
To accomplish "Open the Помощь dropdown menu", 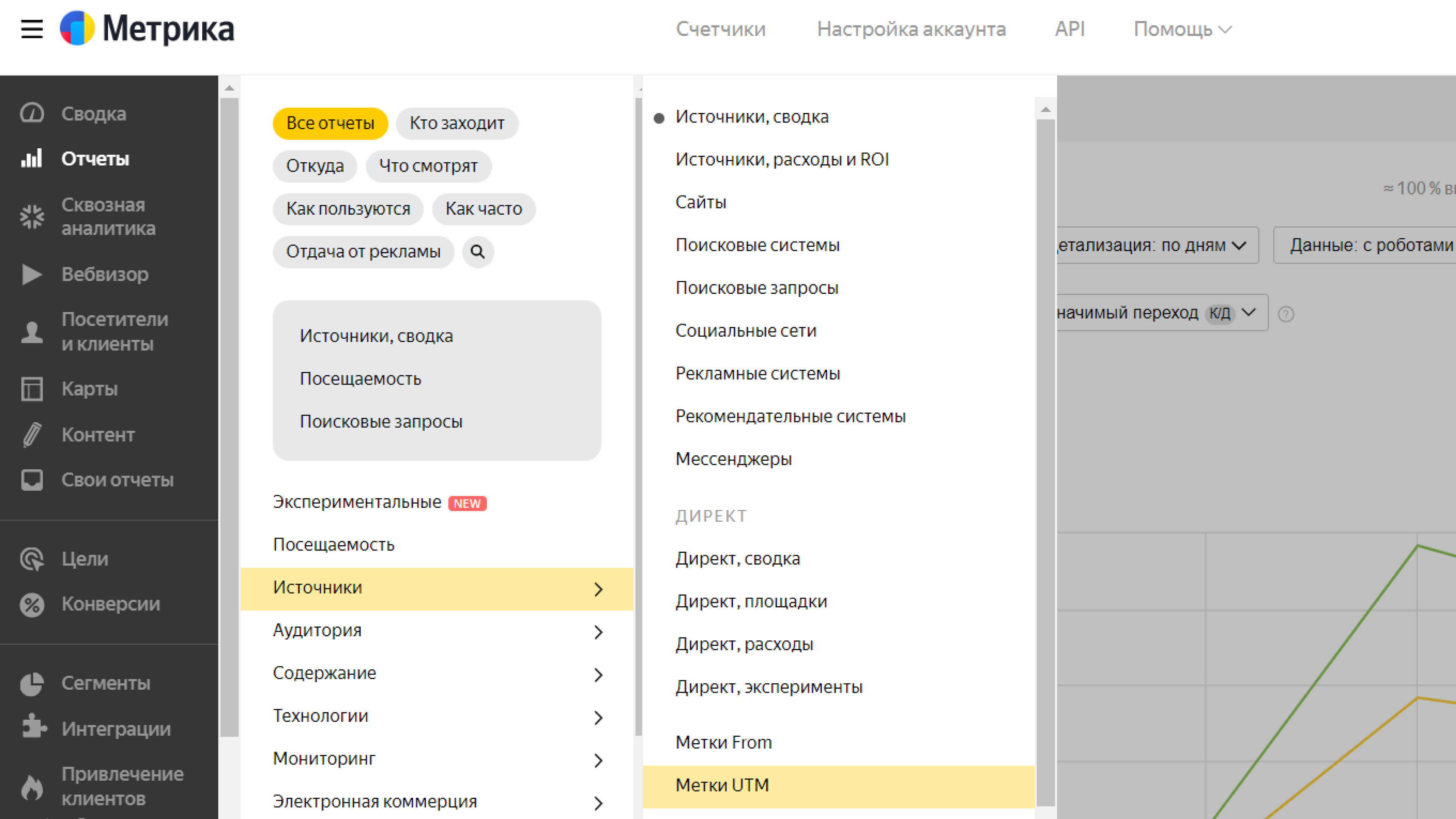I will (1182, 29).
